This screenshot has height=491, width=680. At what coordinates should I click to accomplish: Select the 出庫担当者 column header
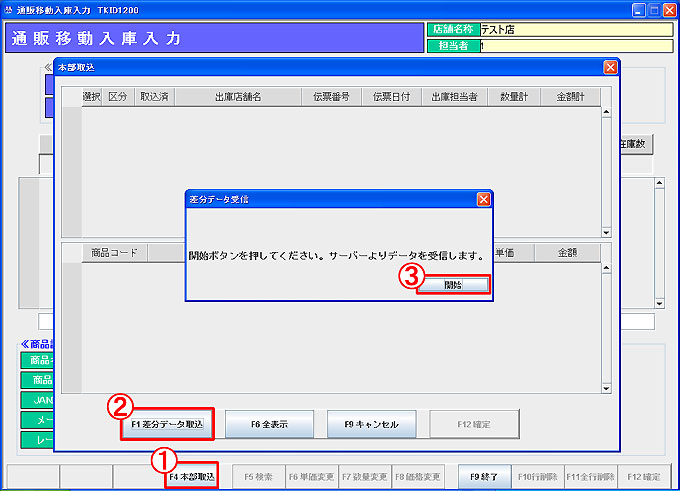(x=454, y=97)
